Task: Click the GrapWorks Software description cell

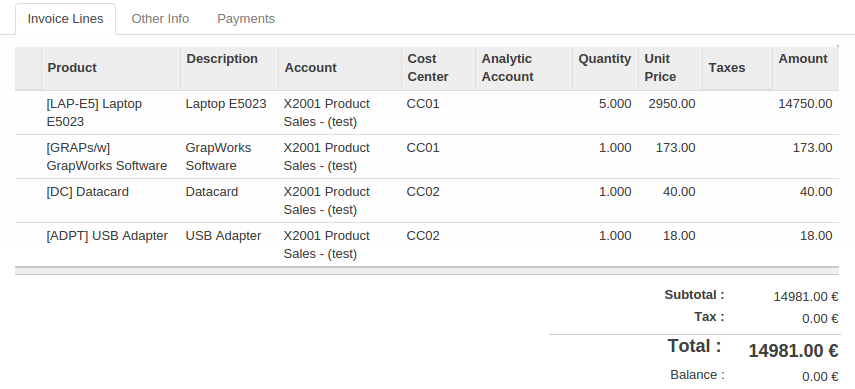Action: [x=230, y=157]
